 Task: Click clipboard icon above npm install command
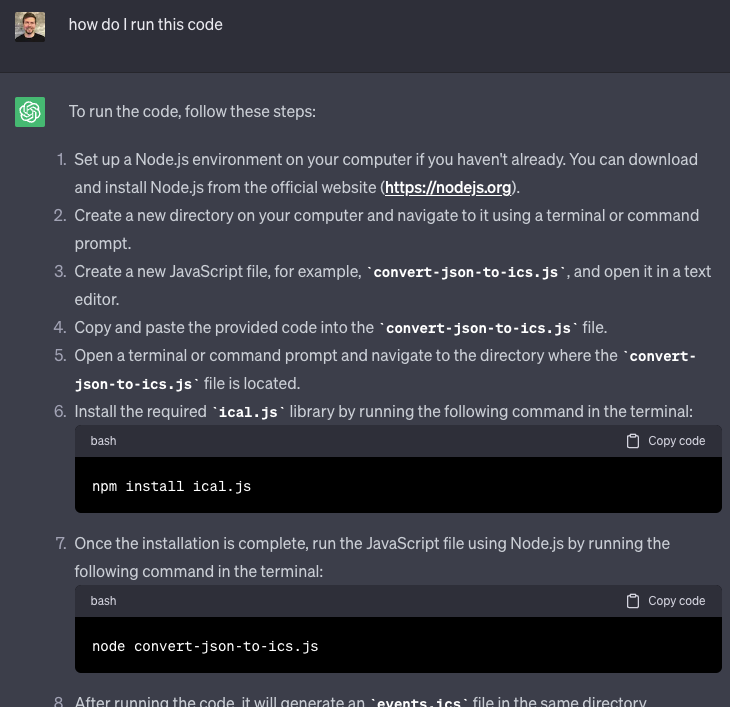[x=633, y=441]
